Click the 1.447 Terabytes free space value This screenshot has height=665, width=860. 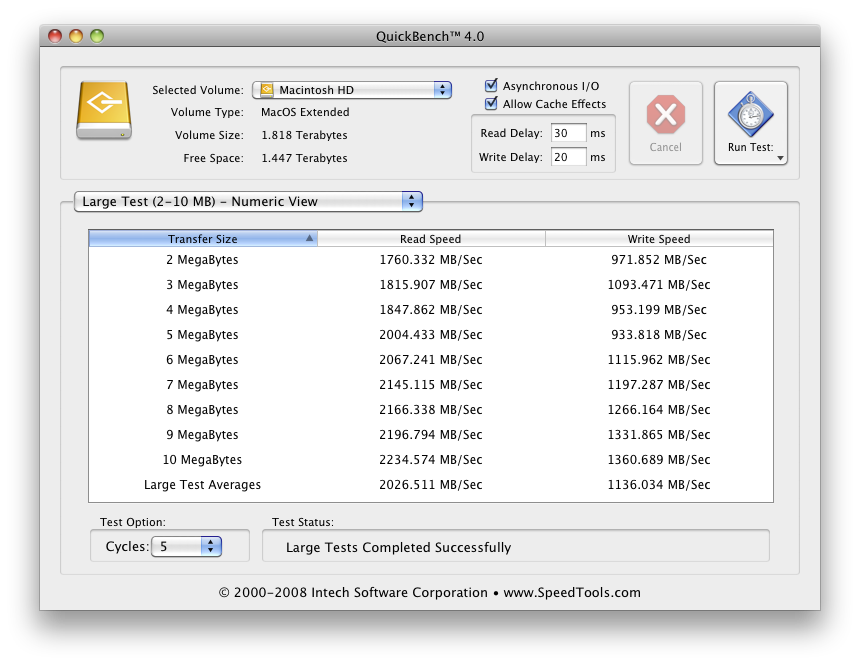pos(304,158)
